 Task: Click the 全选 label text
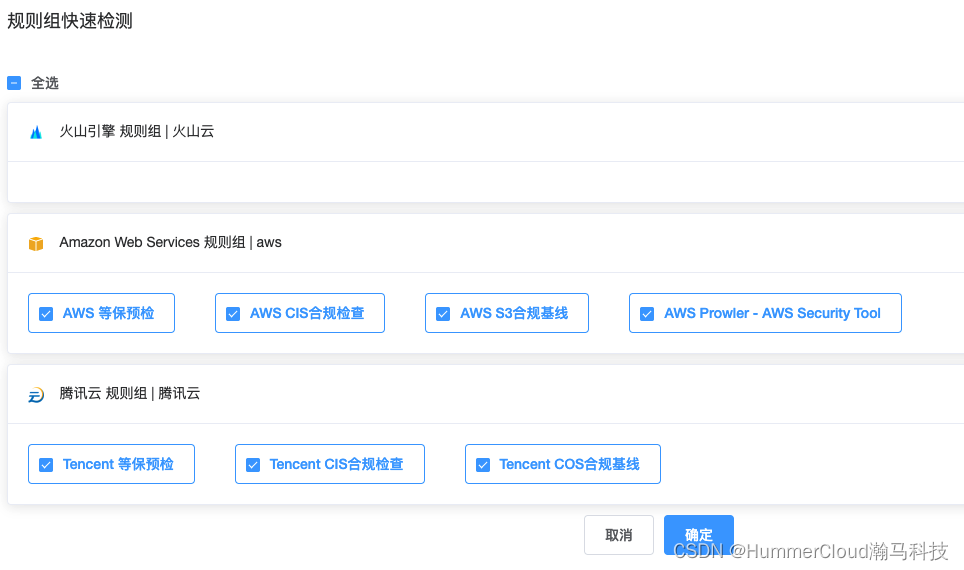[45, 83]
